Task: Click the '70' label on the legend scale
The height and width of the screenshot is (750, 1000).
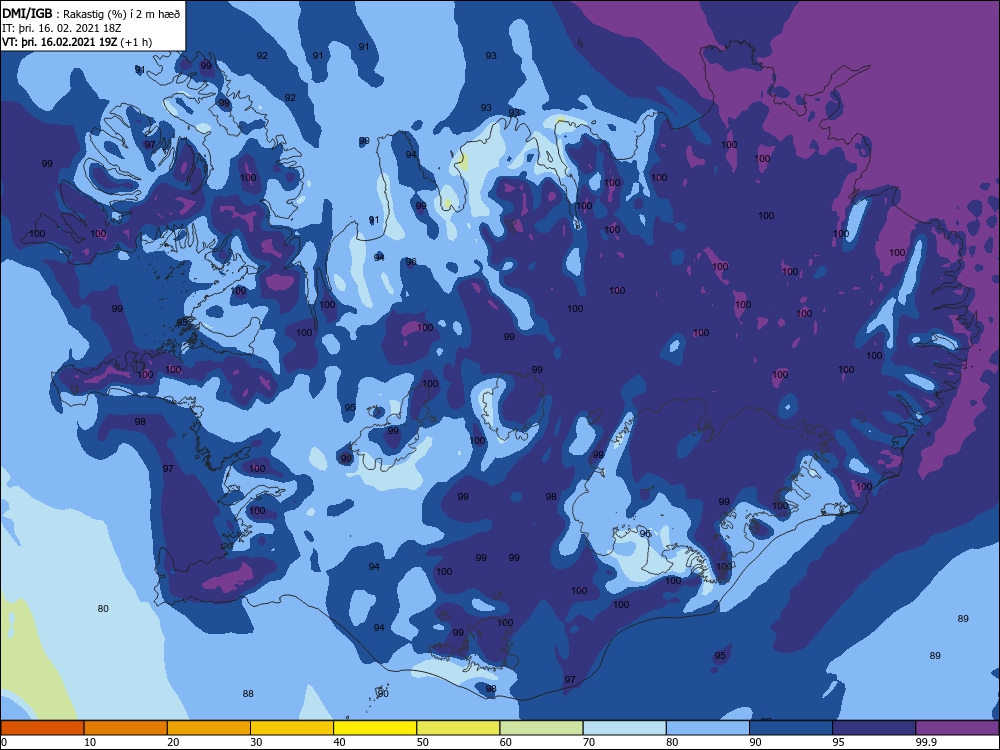Action: tap(589, 742)
